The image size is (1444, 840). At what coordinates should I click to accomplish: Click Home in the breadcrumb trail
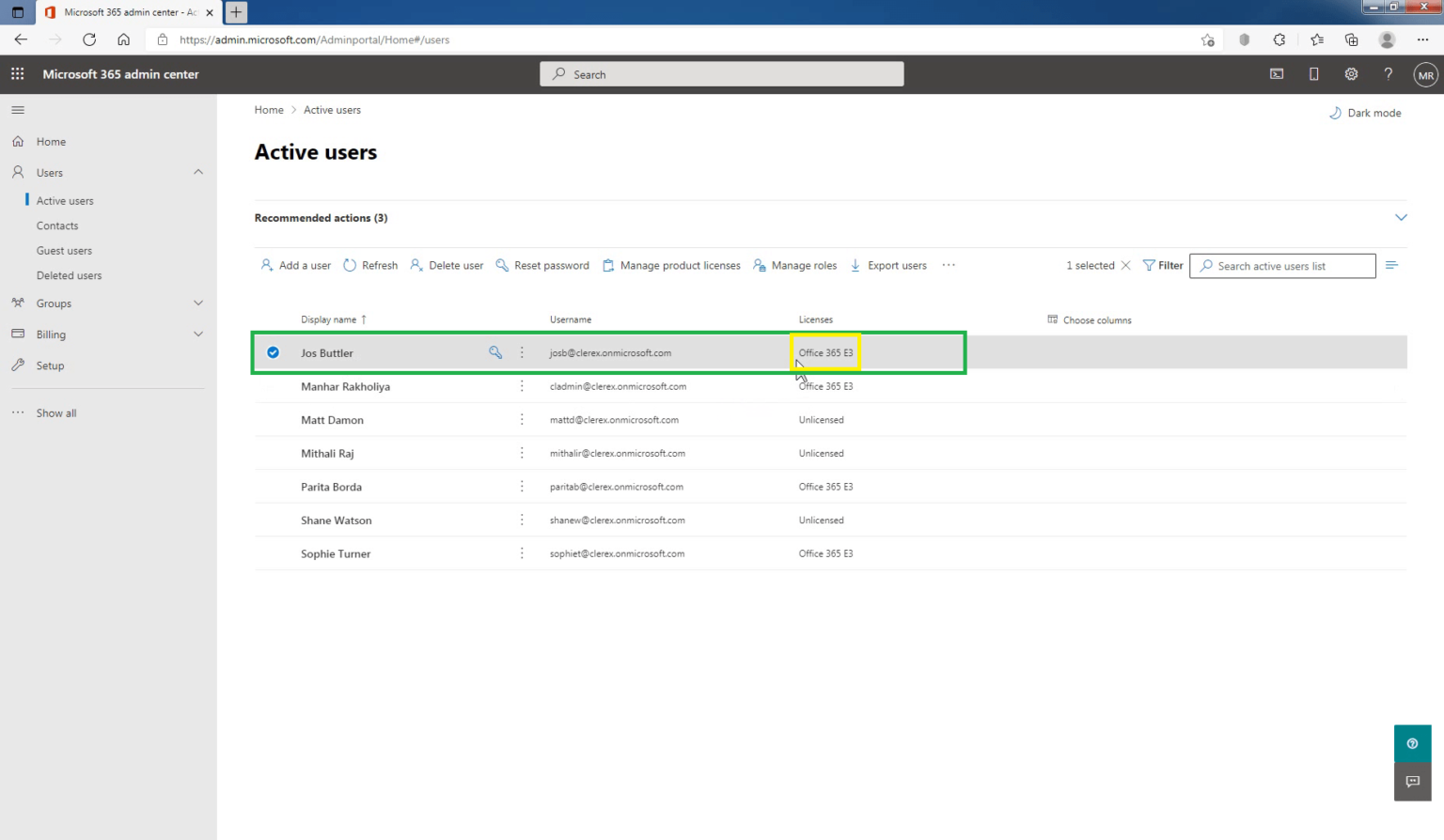(269, 110)
